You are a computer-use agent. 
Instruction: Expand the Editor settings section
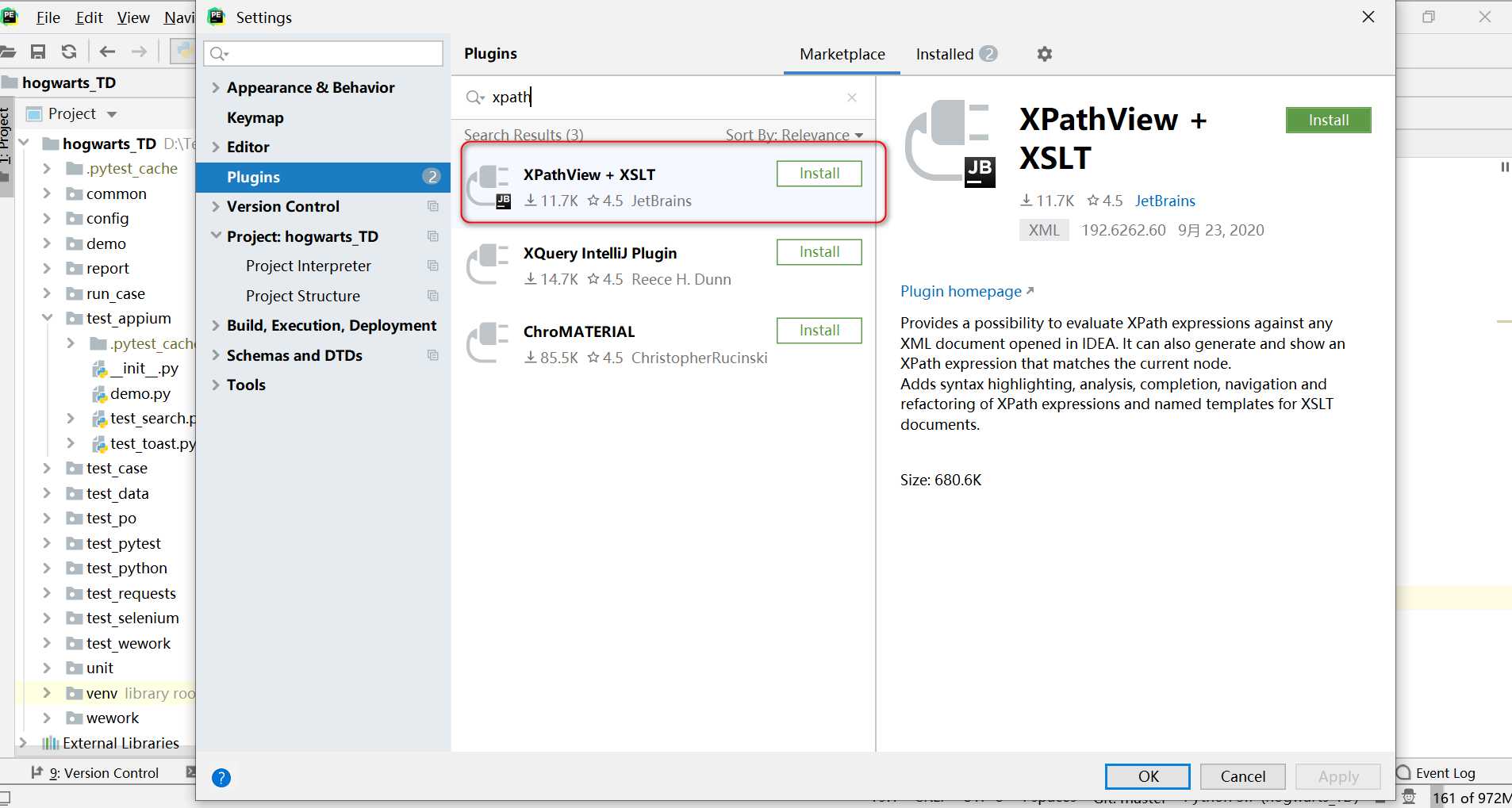216,147
